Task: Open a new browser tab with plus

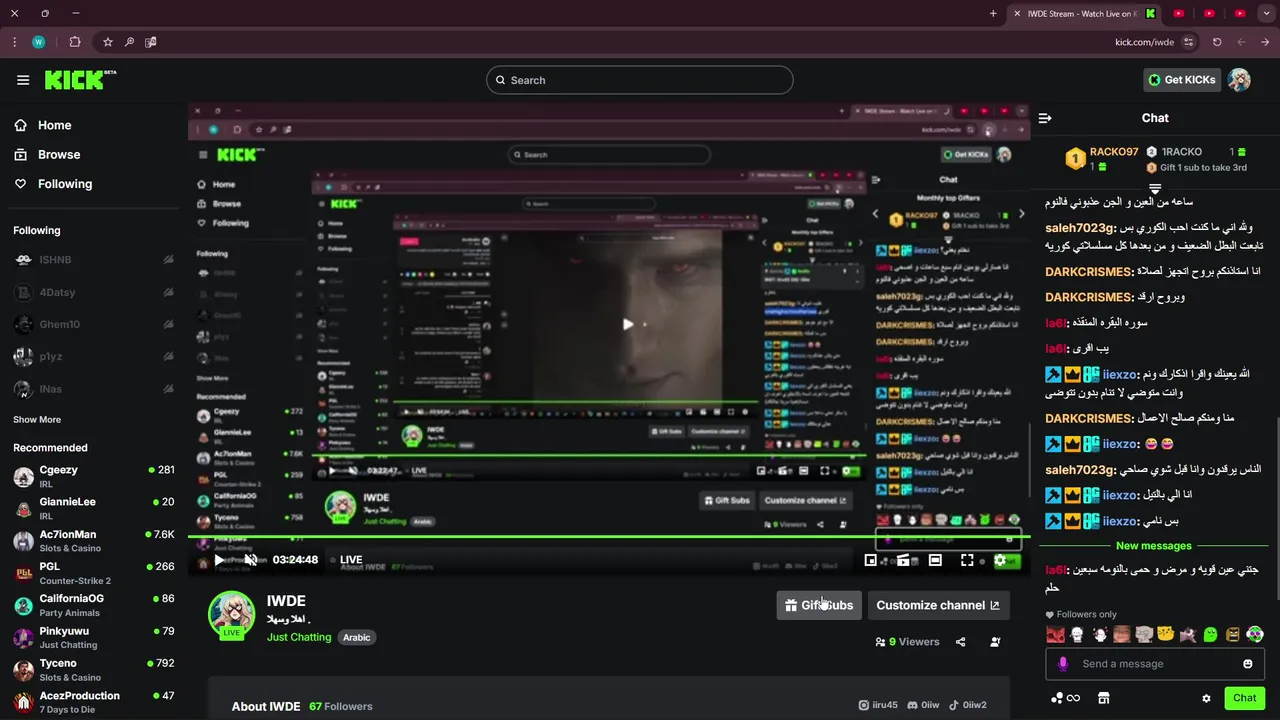Action: tap(993, 13)
